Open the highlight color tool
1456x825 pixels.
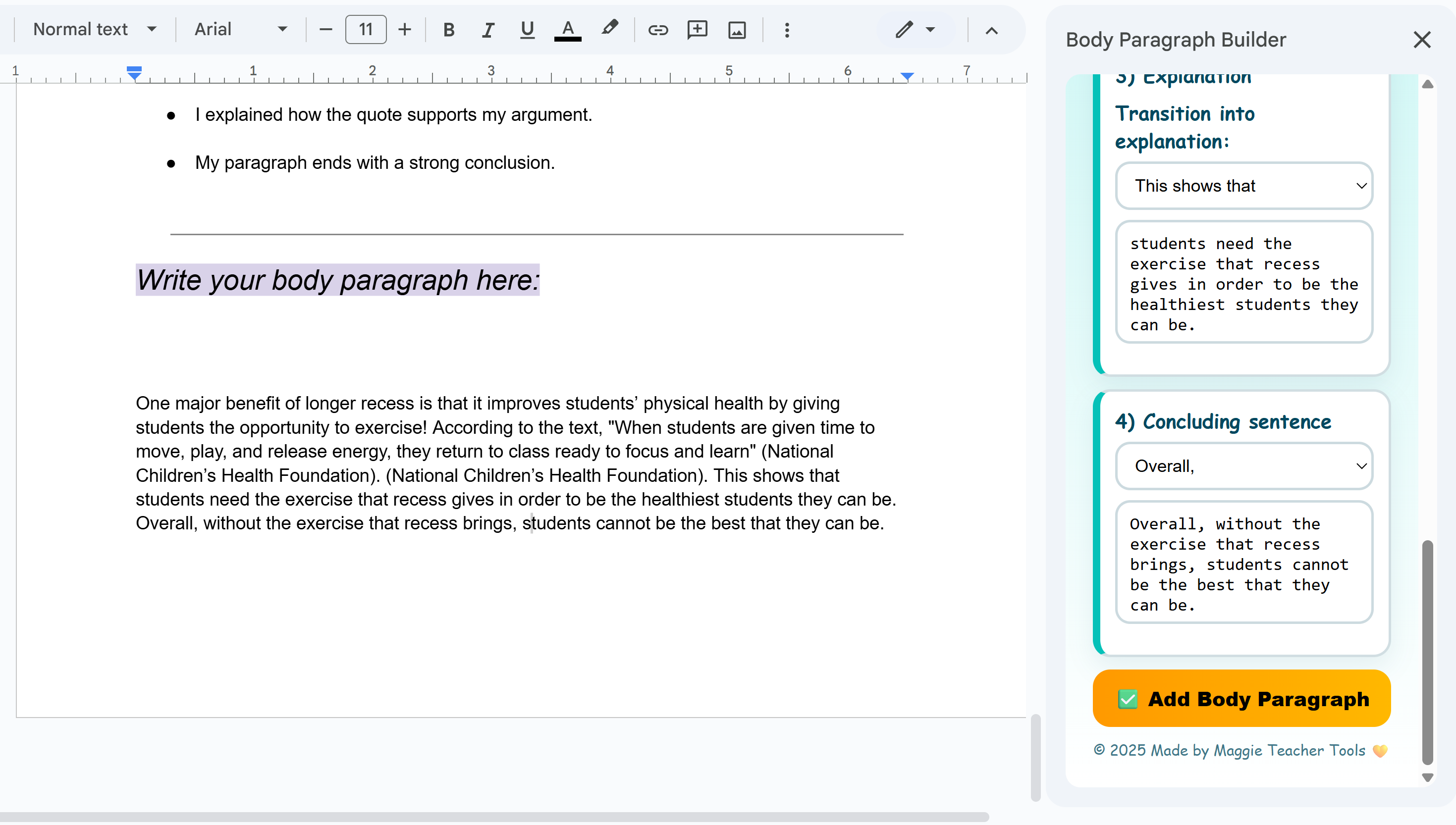coord(609,30)
